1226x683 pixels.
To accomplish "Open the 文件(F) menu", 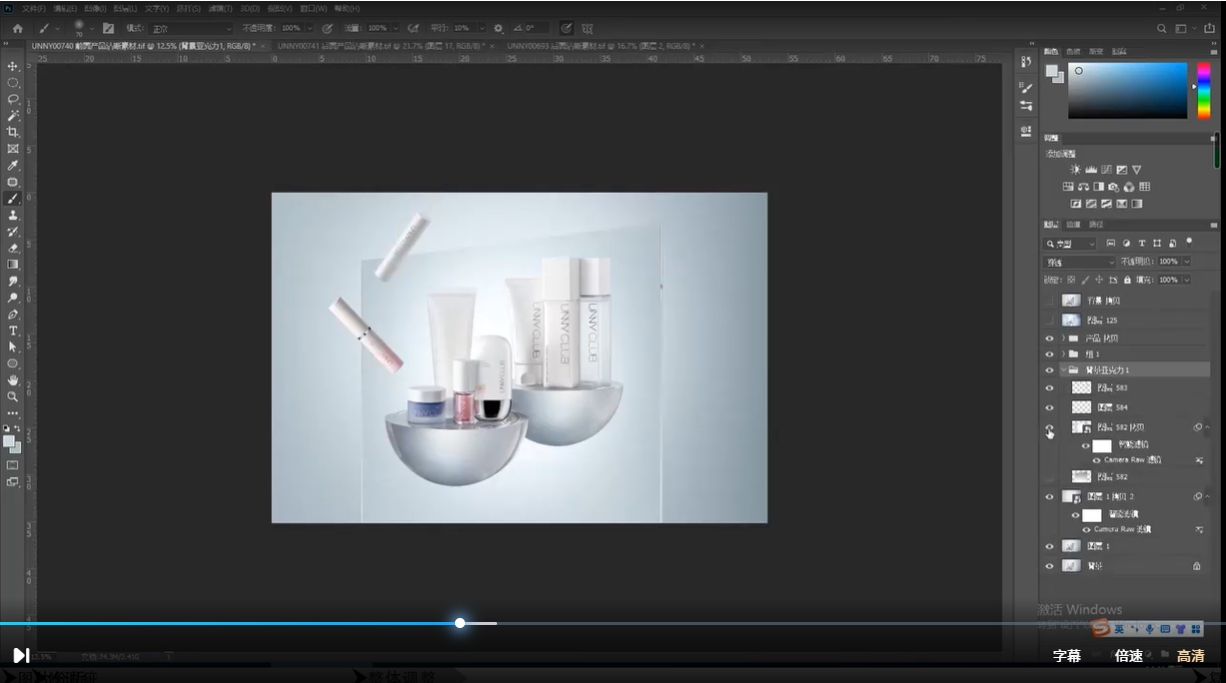I will [34, 8].
